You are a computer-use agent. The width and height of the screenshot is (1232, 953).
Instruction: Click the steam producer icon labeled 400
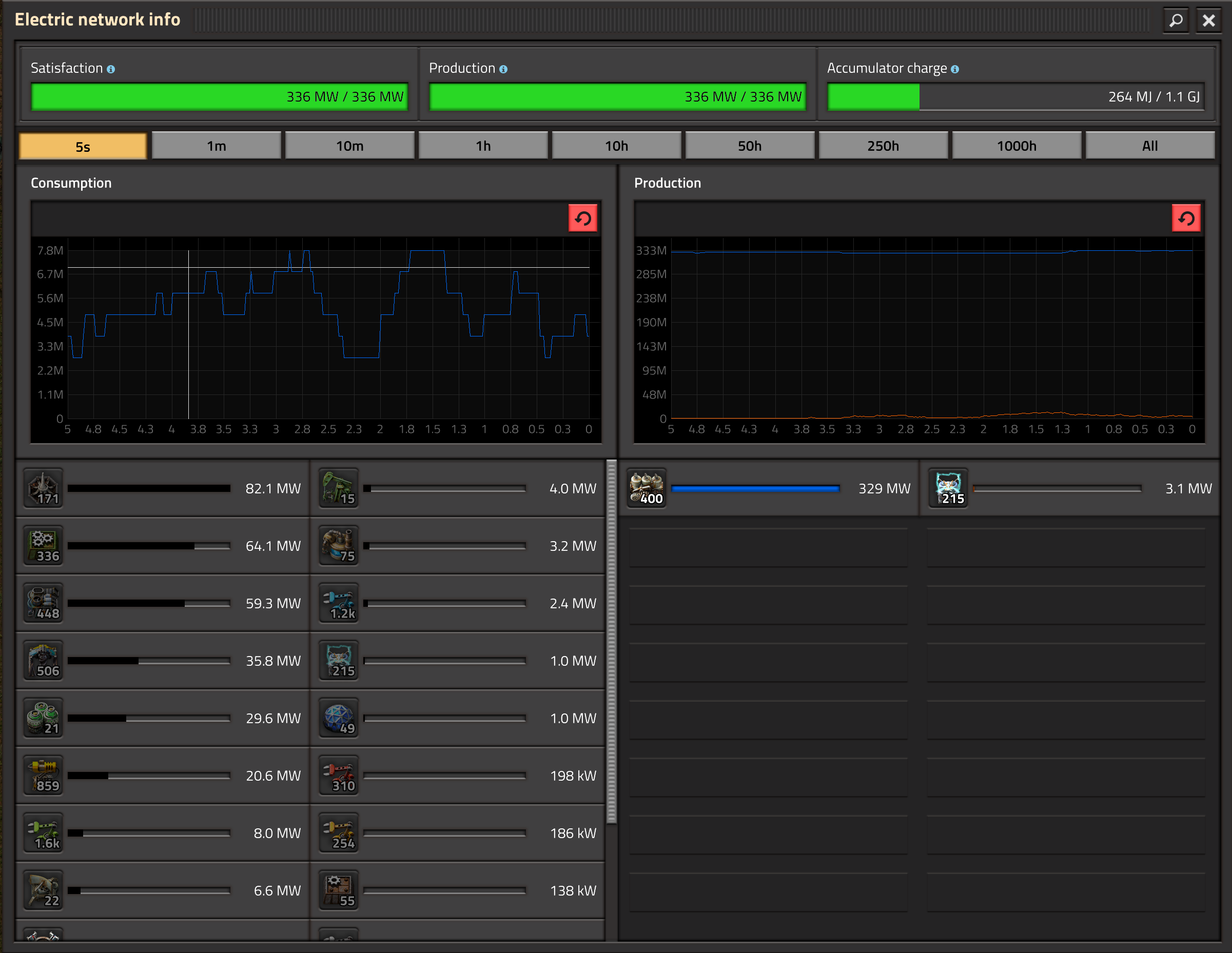[647, 488]
